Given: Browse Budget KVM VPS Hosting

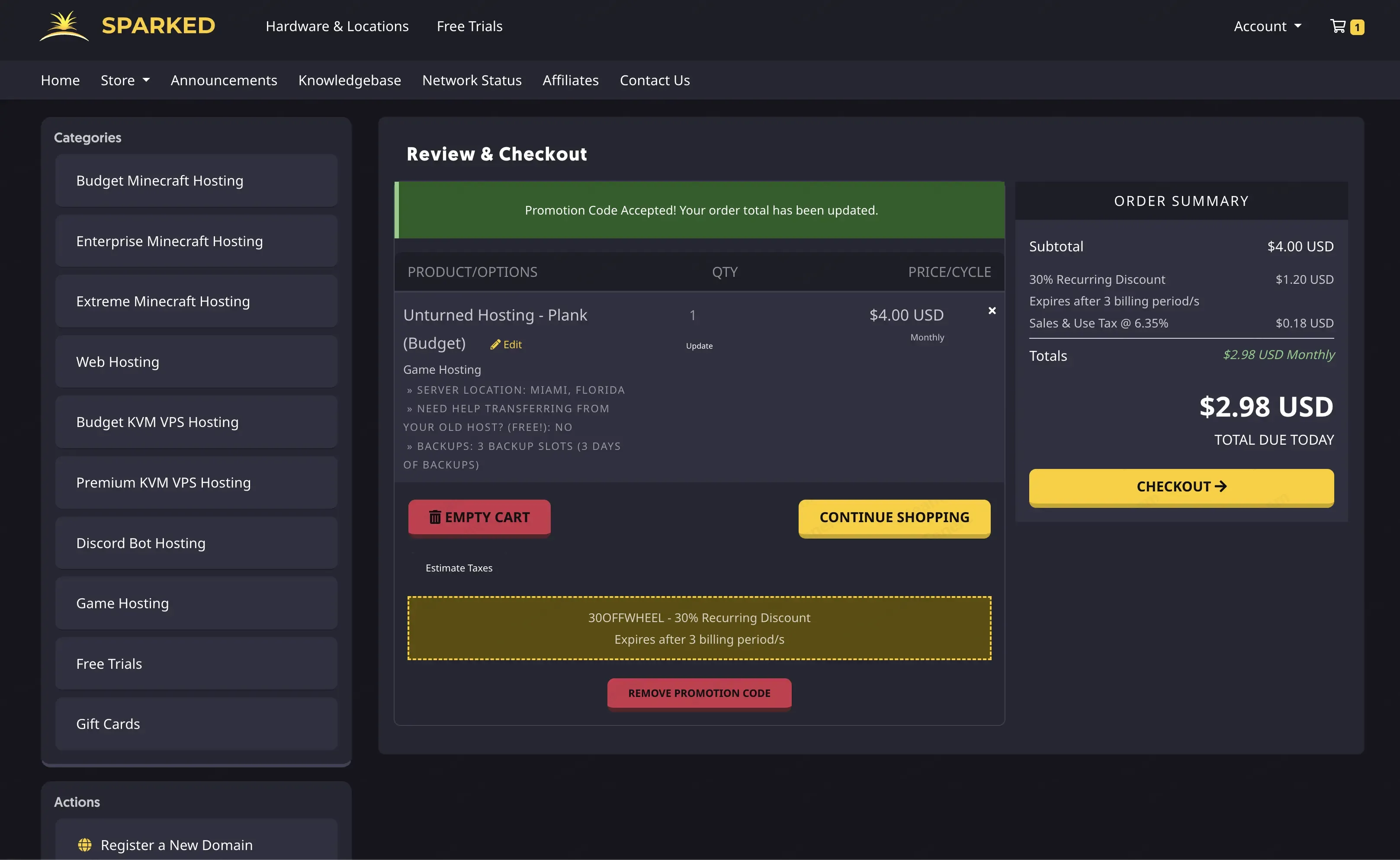Looking at the screenshot, I should click(196, 422).
